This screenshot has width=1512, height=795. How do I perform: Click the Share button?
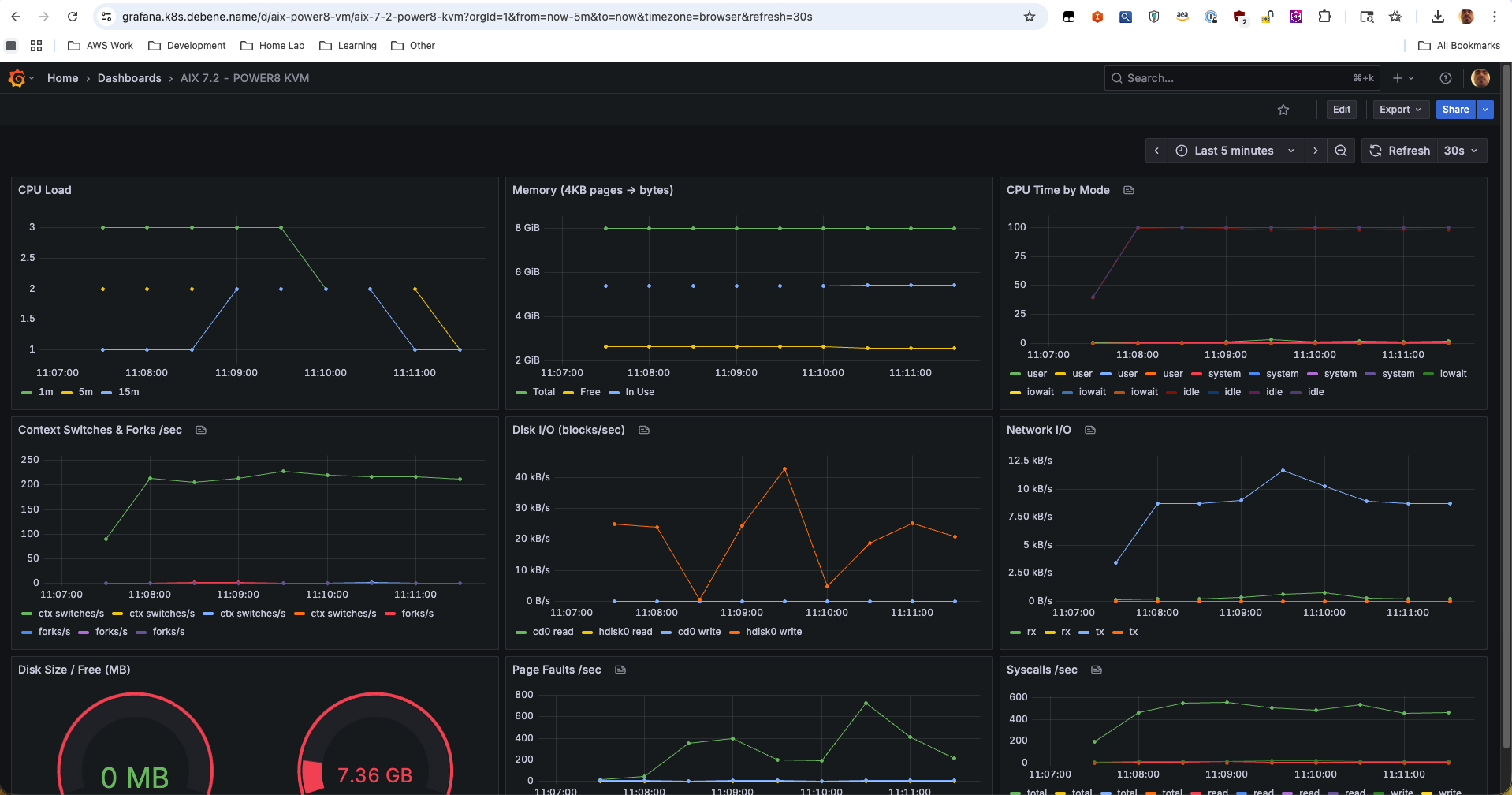pos(1454,110)
